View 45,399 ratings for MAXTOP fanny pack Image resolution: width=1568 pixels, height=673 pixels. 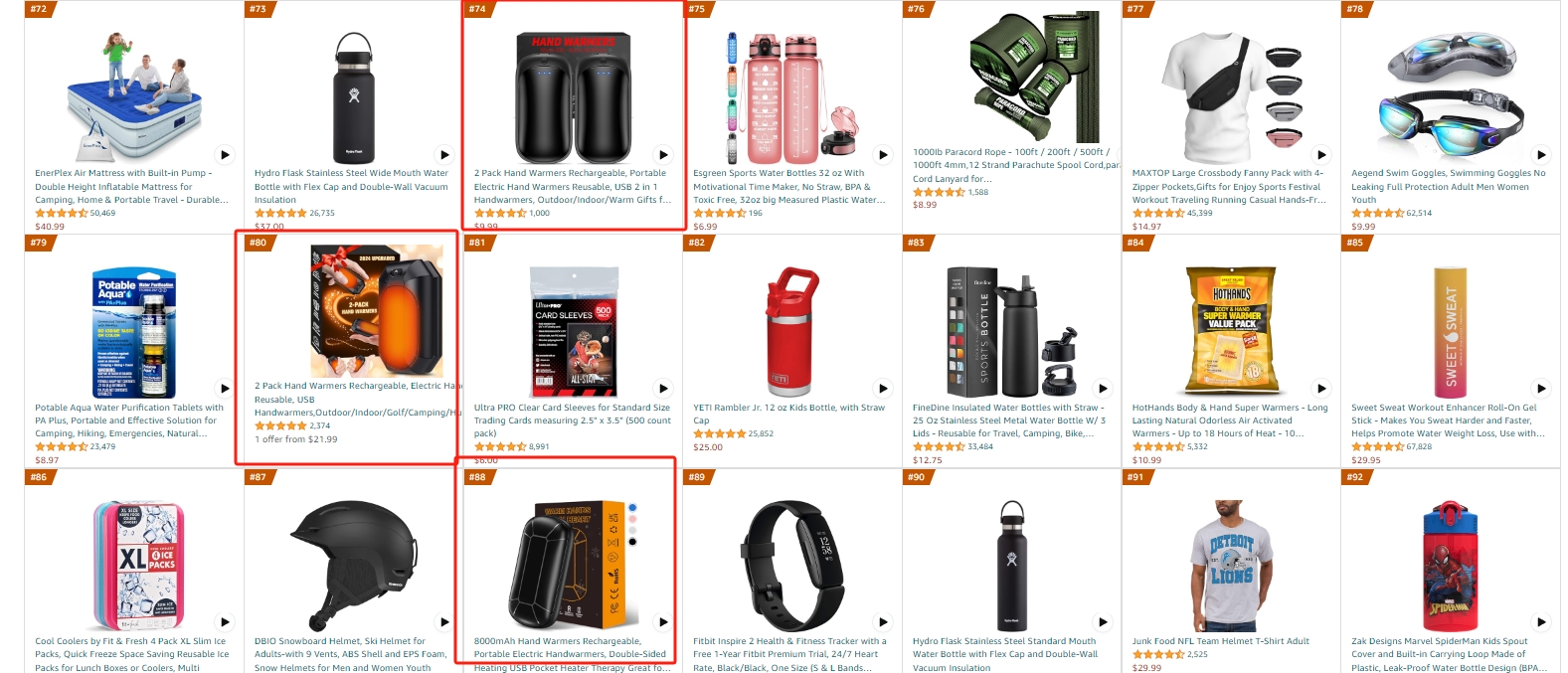1199,213
